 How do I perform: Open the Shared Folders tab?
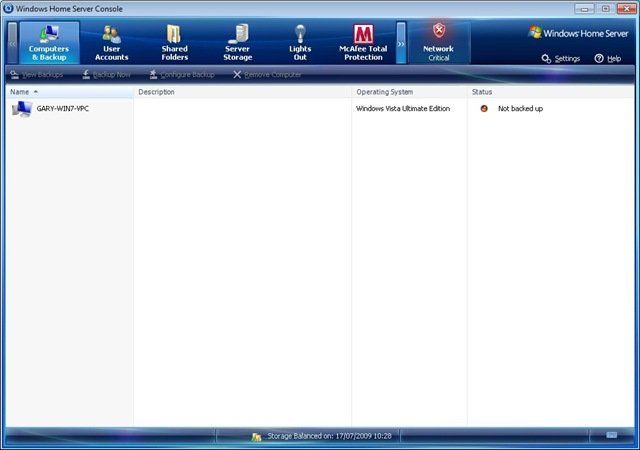pyautogui.click(x=174, y=43)
